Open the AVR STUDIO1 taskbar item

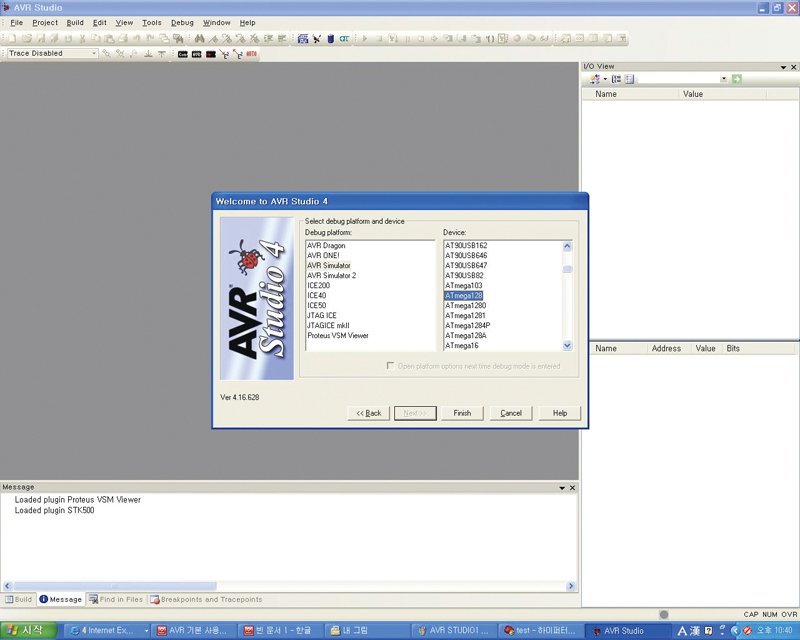click(454, 631)
